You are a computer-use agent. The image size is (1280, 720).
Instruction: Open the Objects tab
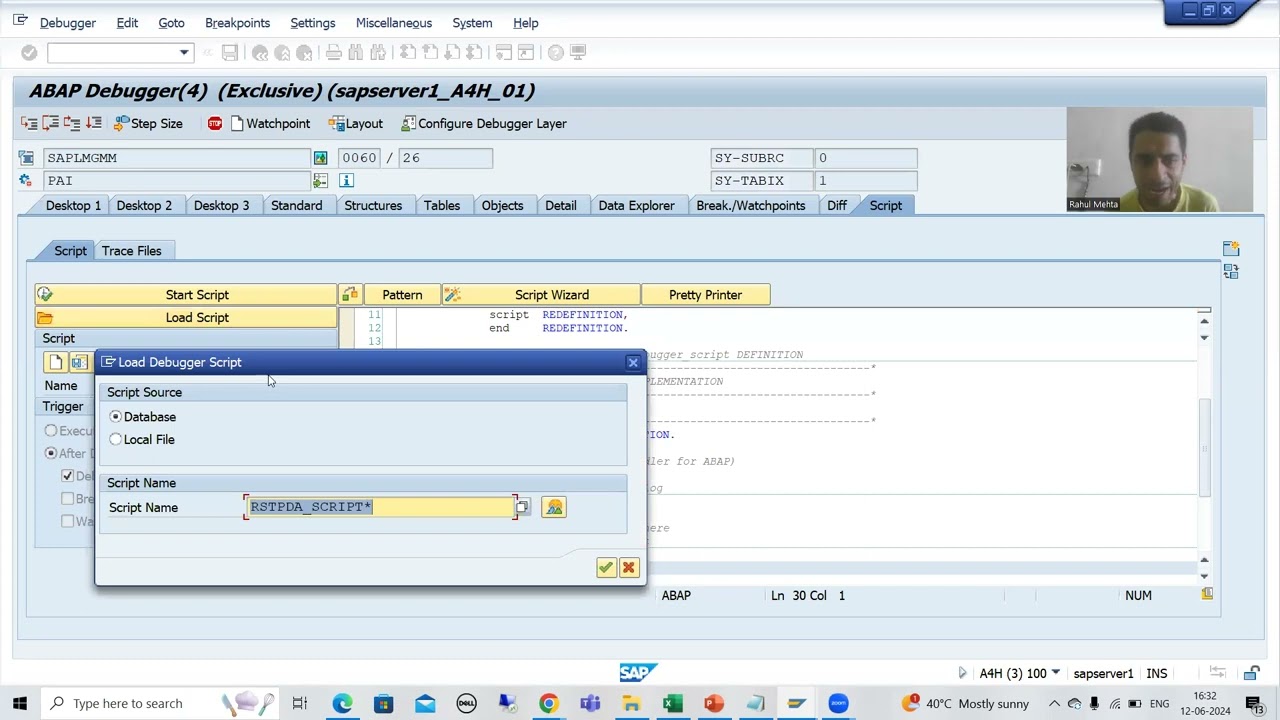(x=502, y=205)
